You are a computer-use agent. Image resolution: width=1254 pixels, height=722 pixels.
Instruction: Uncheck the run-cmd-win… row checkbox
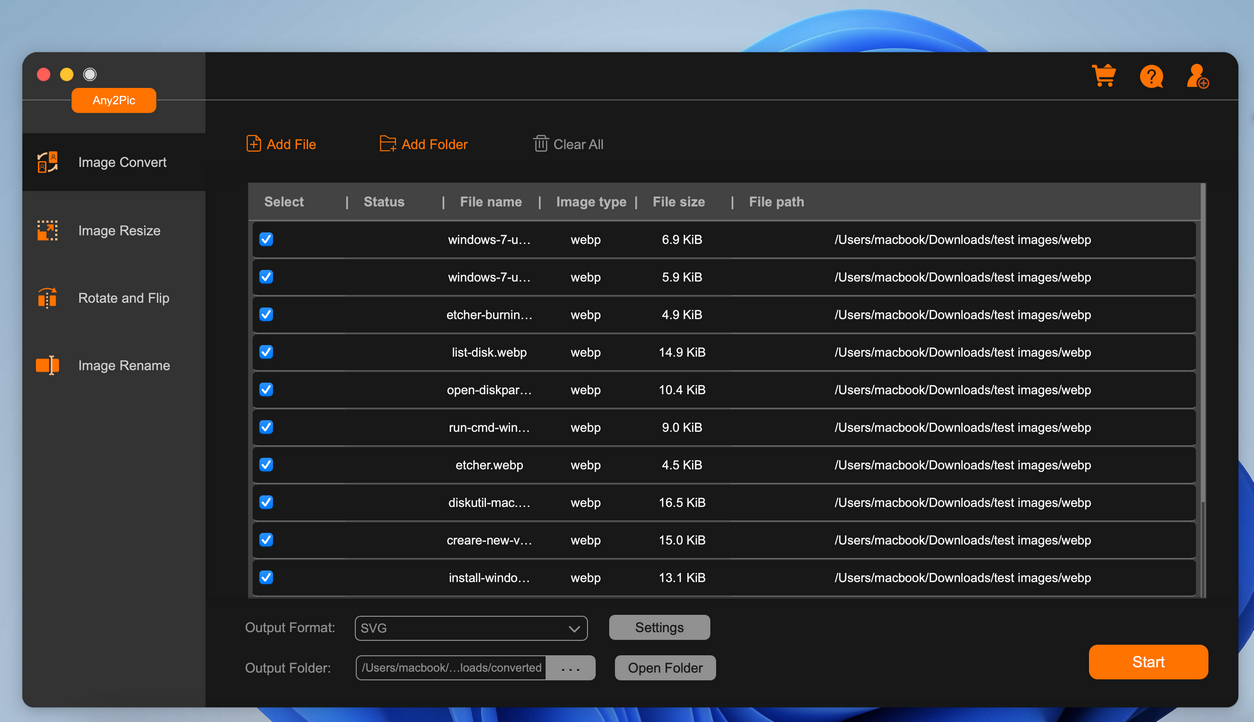[x=266, y=427]
